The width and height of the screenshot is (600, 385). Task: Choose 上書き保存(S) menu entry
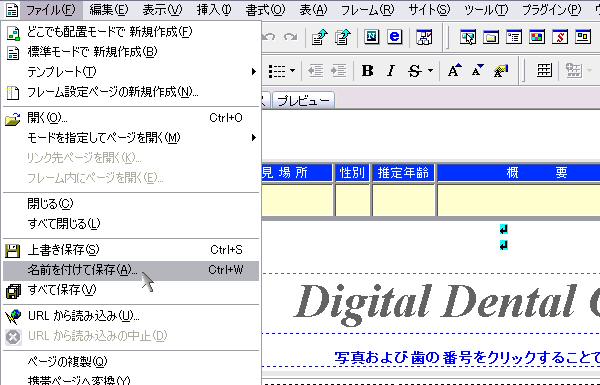(x=131, y=250)
